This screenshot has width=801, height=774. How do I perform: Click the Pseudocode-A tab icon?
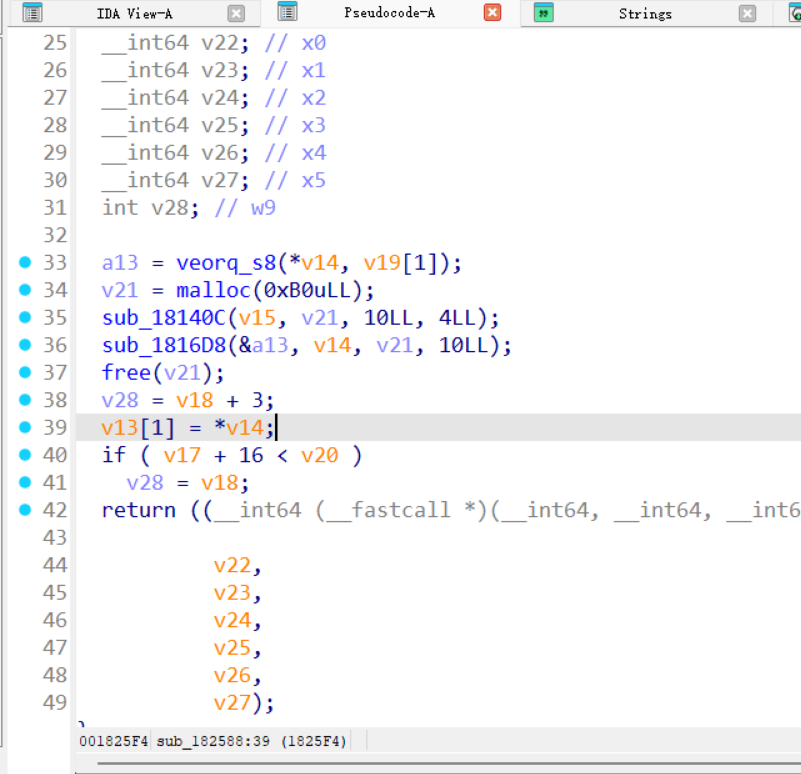pyautogui.click(x=288, y=13)
